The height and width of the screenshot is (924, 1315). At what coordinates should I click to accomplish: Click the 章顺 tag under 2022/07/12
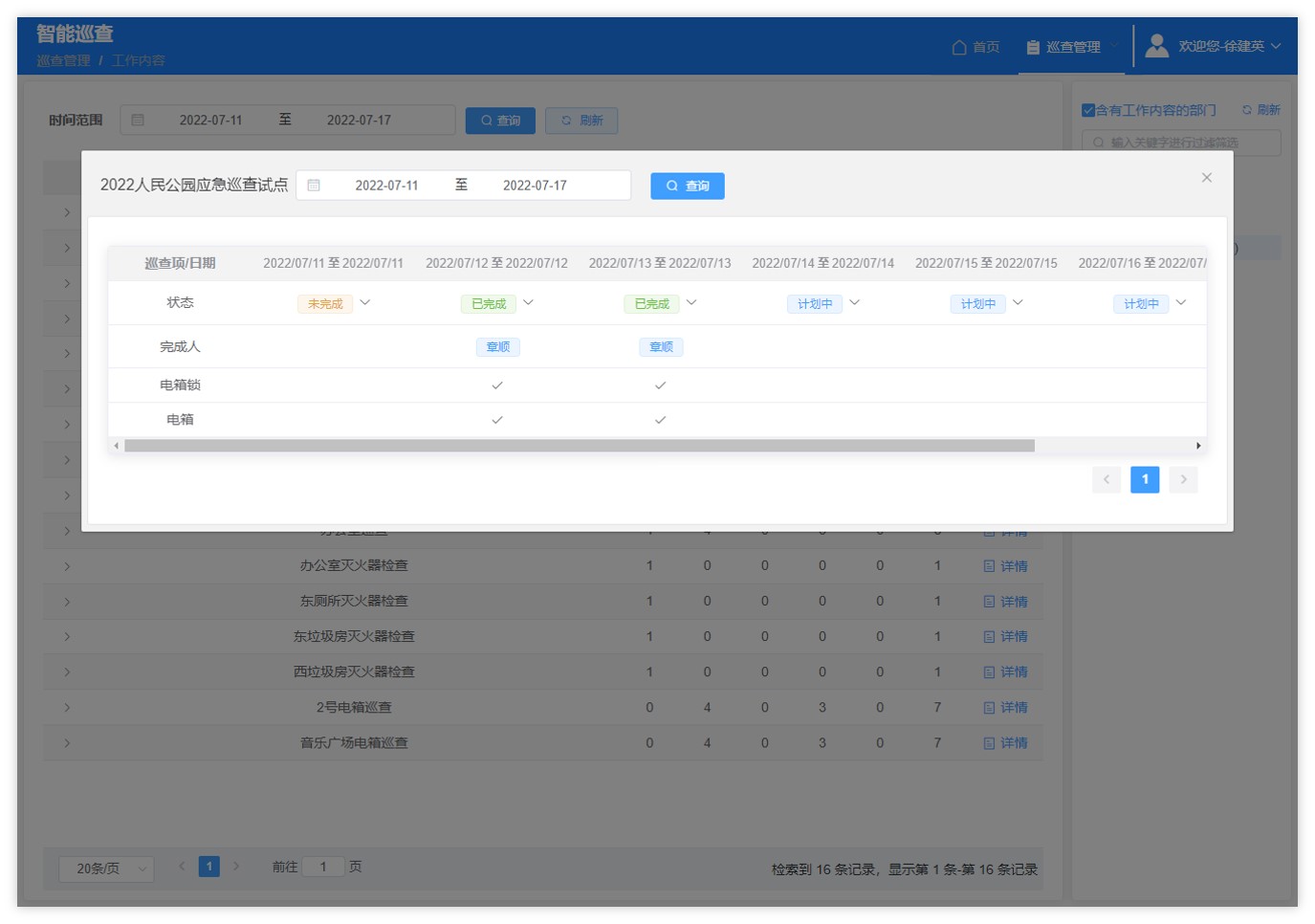pyautogui.click(x=497, y=347)
